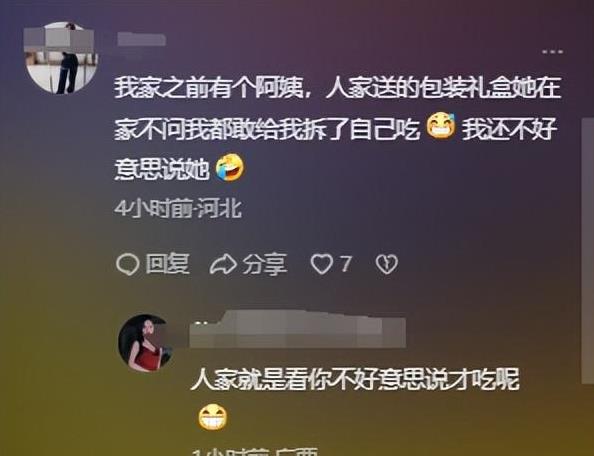Screen dimensions: 594x456
Task: Click the blurred username of the reply
Action: (x=298, y=329)
